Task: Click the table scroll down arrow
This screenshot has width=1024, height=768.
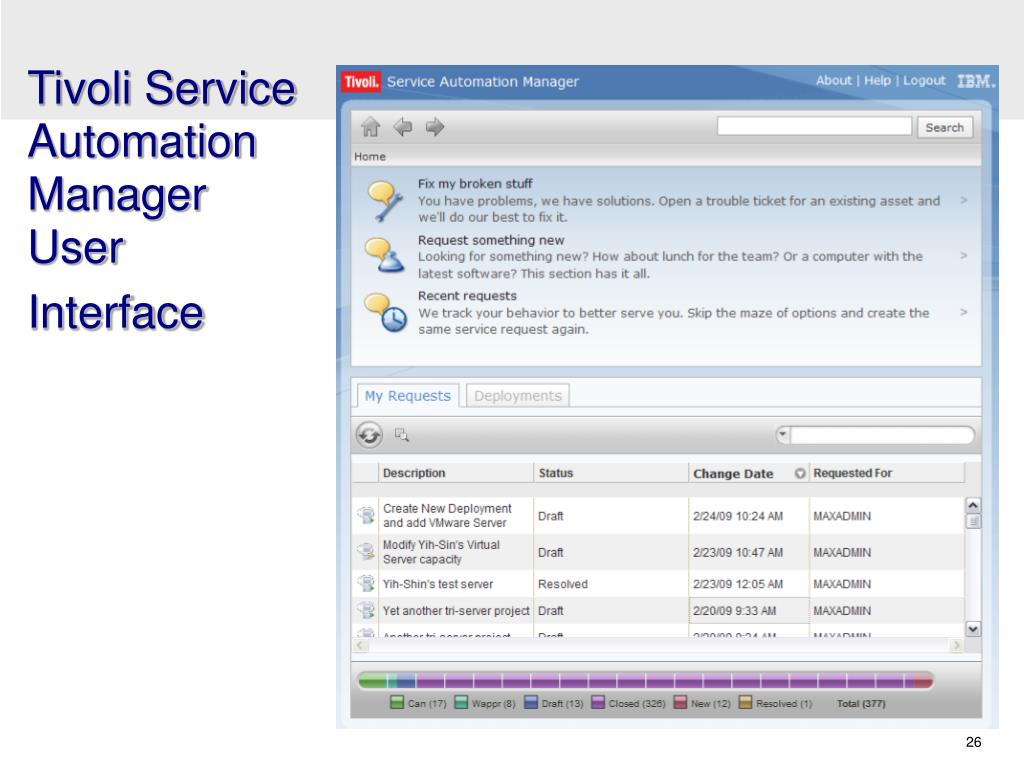Action: pyautogui.click(x=972, y=629)
